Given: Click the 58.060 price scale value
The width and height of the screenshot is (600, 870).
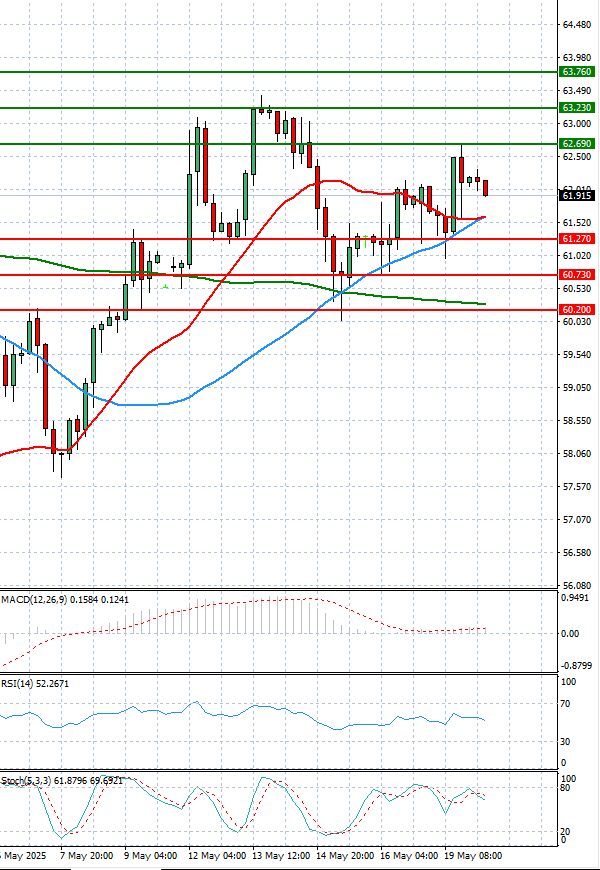Looking at the screenshot, I should [576, 454].
